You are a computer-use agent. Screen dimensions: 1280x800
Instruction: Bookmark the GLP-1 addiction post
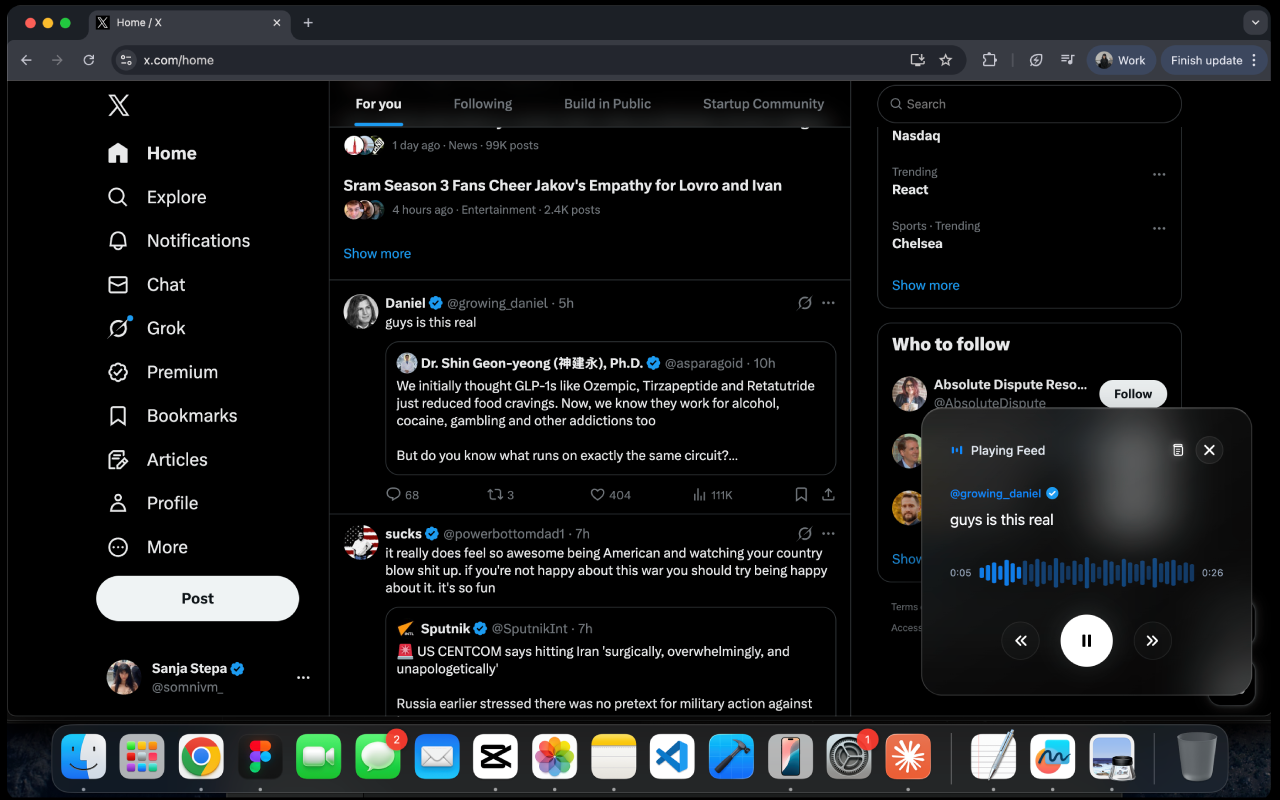pos(801,494)
